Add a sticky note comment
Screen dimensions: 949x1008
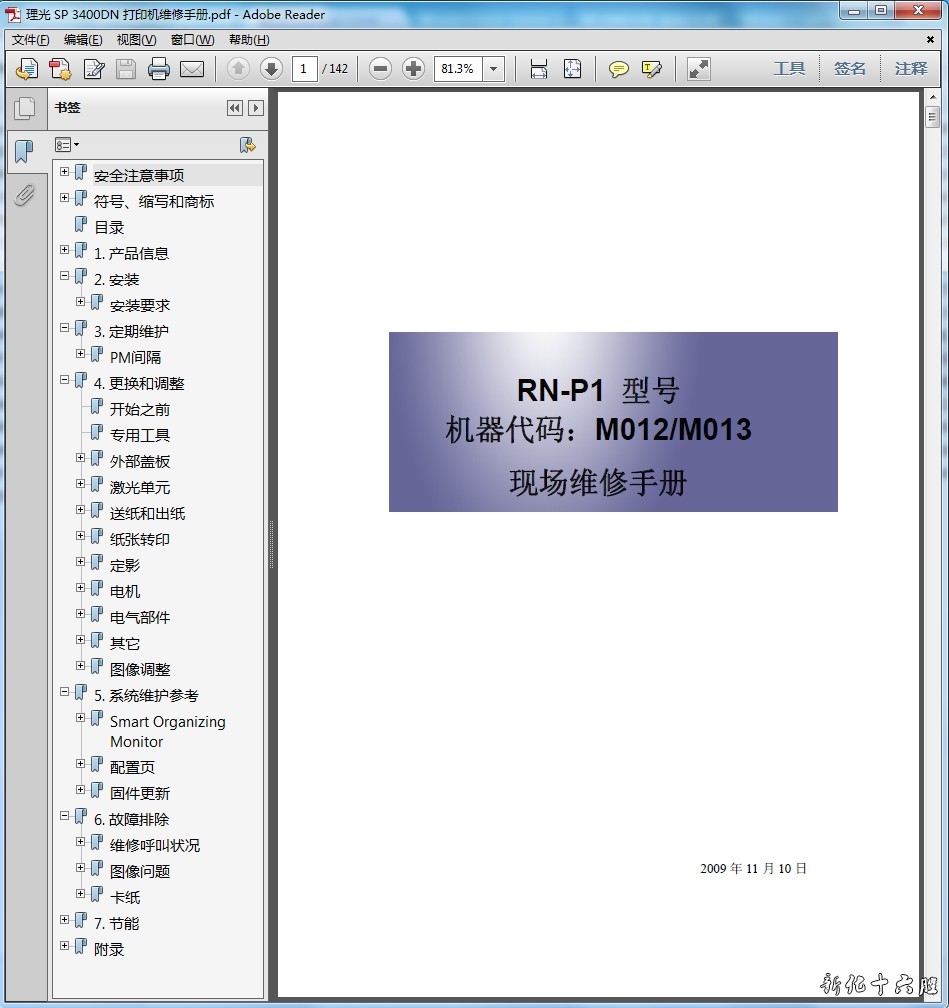(619, 69)
